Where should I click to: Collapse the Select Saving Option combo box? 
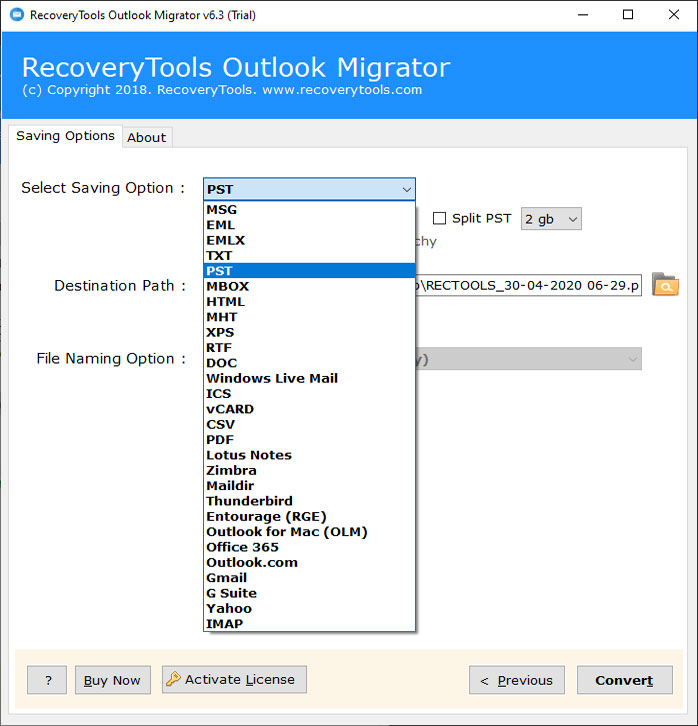coord(309,189)
